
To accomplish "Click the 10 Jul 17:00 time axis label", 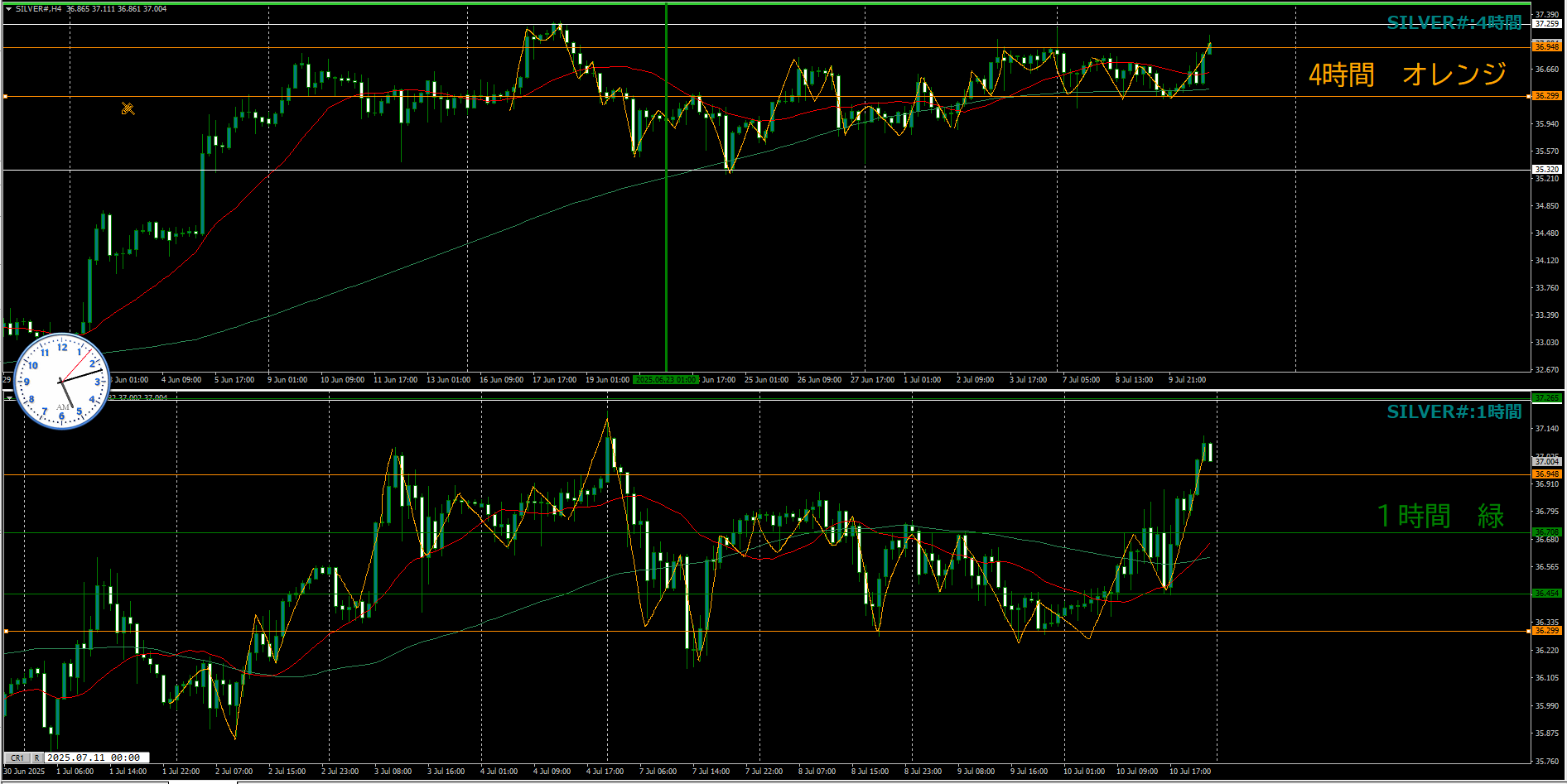I will (1190, 772).
